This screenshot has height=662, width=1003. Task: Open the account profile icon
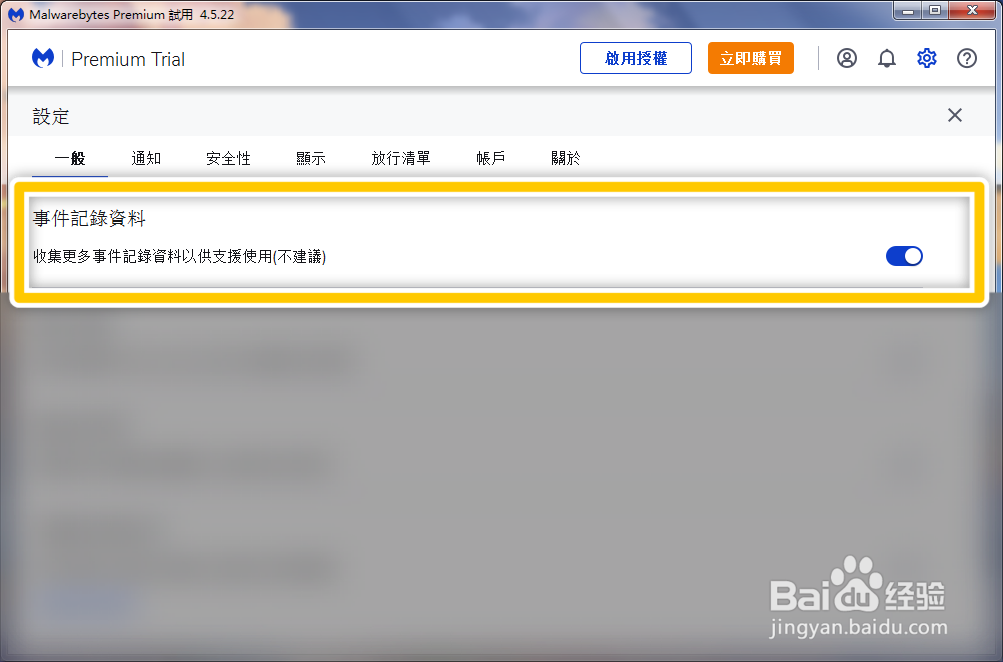pos(846,58)
